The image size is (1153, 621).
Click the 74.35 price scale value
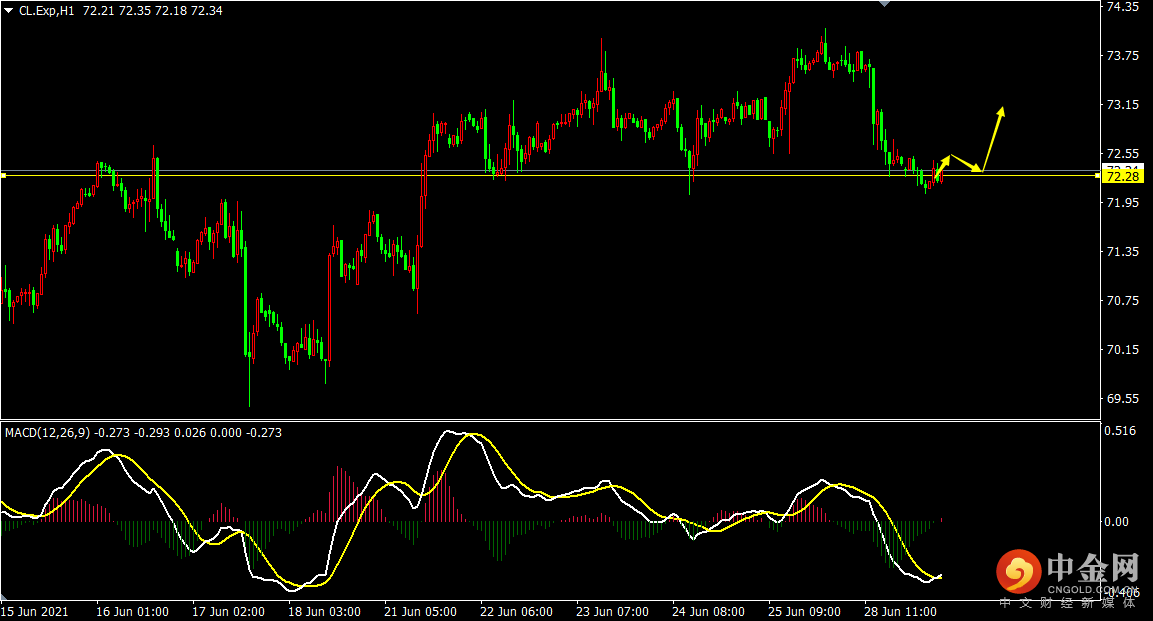(x=1123, y=7)
